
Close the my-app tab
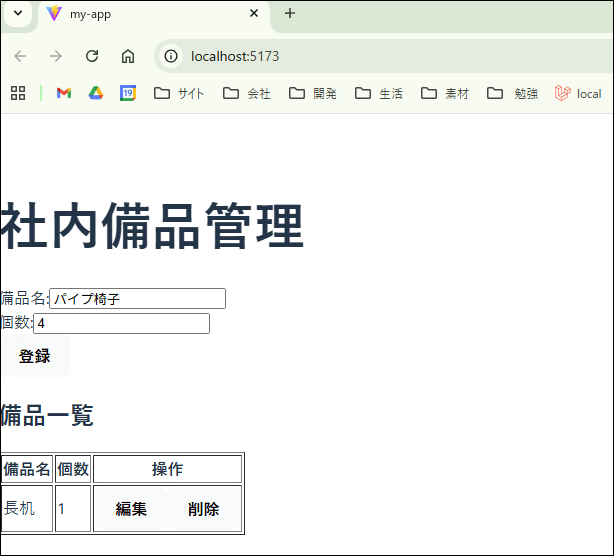[x=254, y=14]
